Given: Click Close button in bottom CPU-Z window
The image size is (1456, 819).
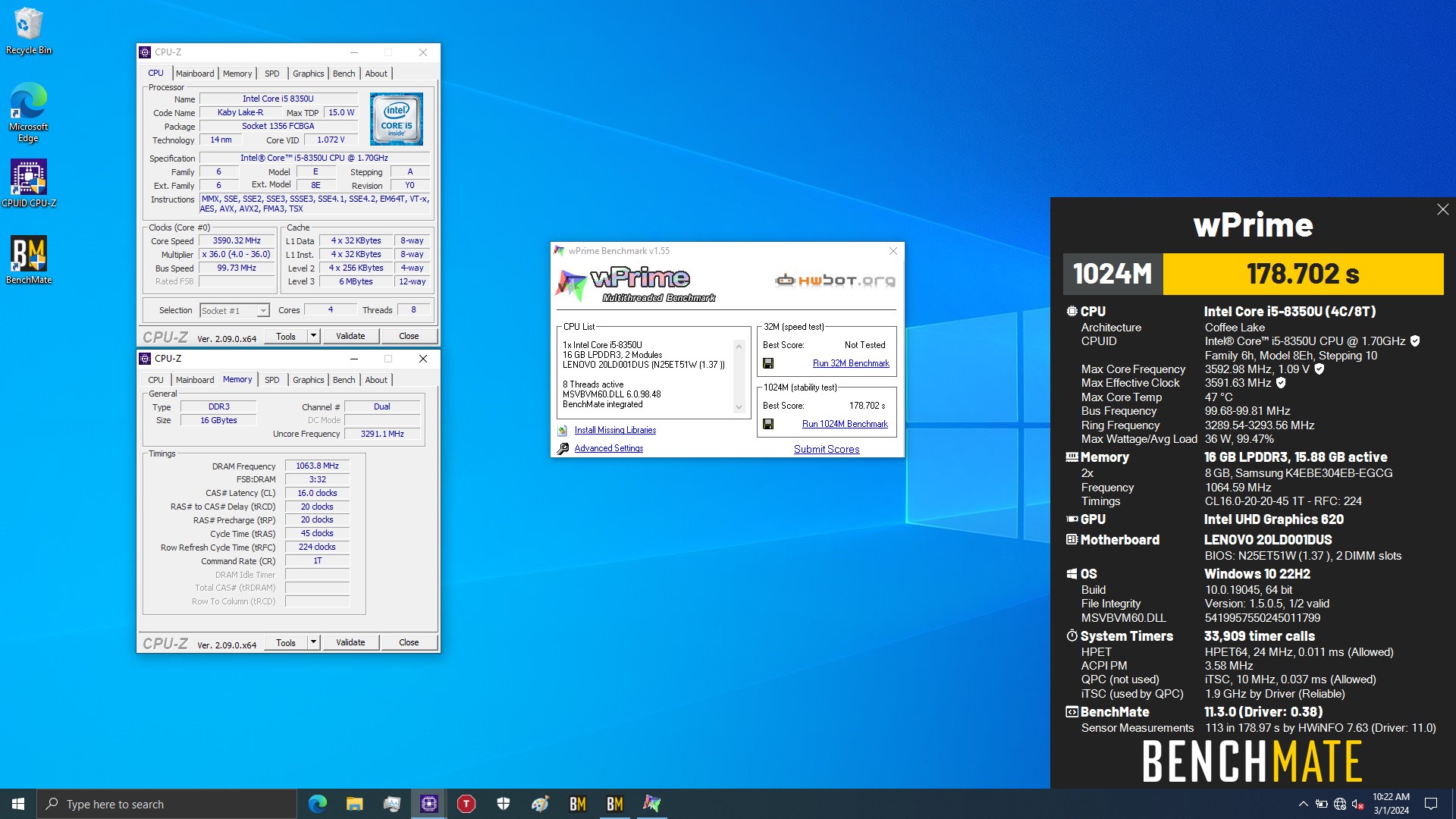Looking at the screenshot, I should tap(409, 642).
